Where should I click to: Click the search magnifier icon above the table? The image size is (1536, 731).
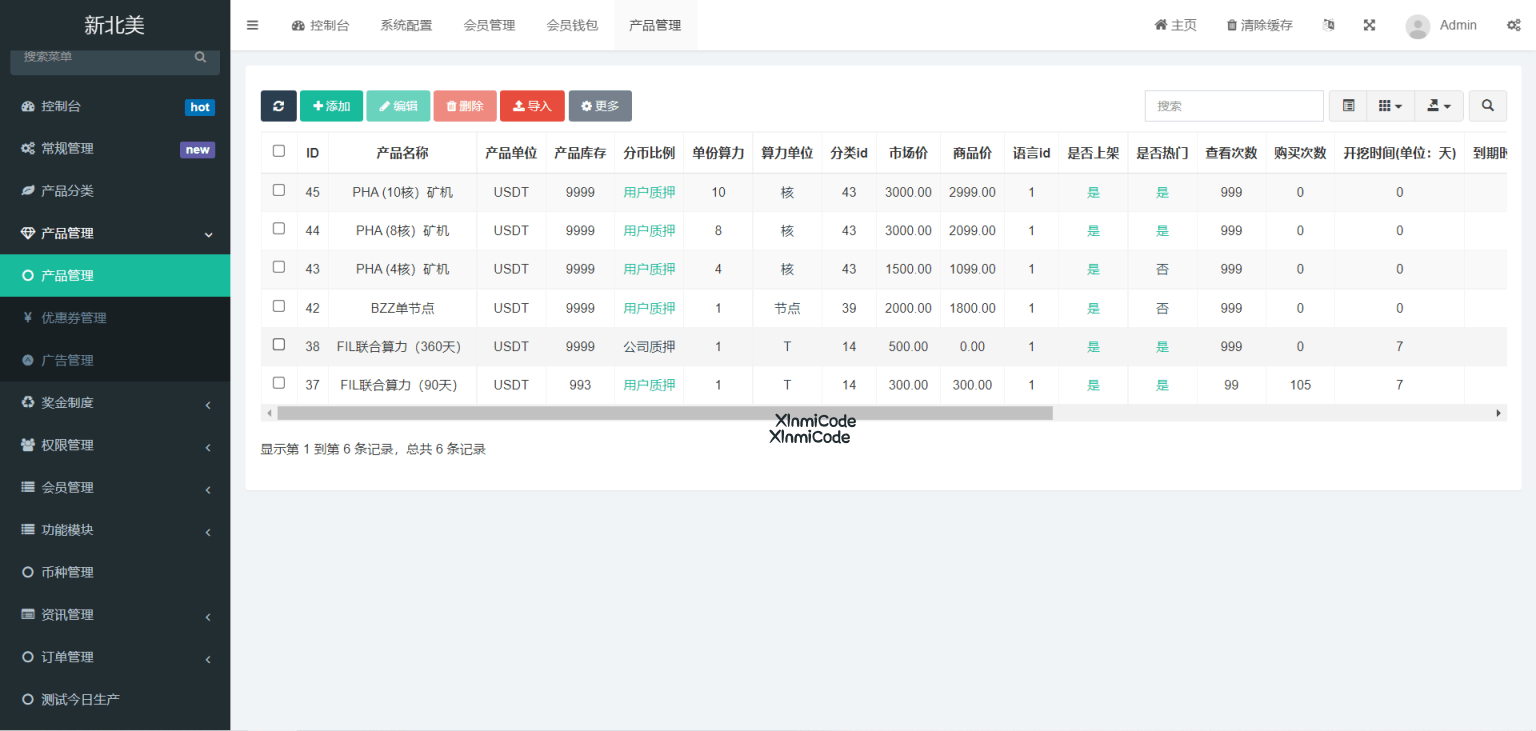click(x=1487, y=105)
